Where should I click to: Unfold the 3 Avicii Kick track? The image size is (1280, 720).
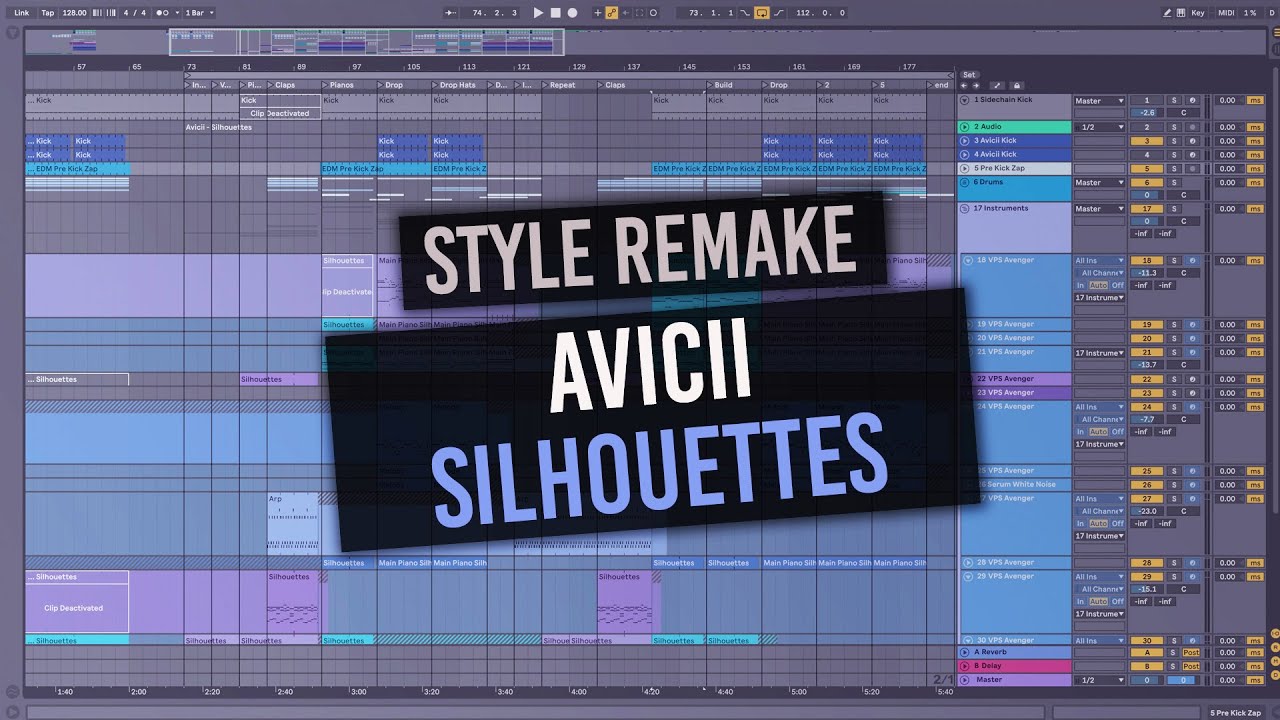965,141
